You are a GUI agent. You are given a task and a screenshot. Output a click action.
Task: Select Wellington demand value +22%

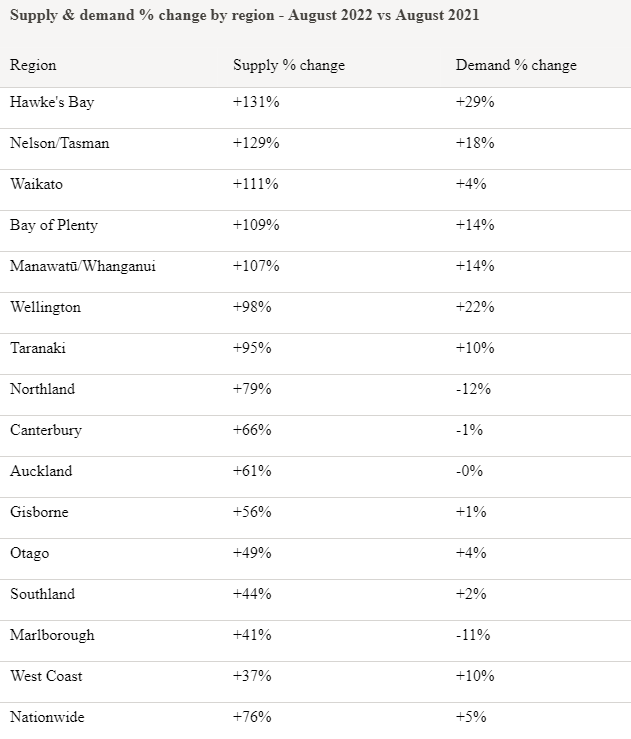point(475,307)
